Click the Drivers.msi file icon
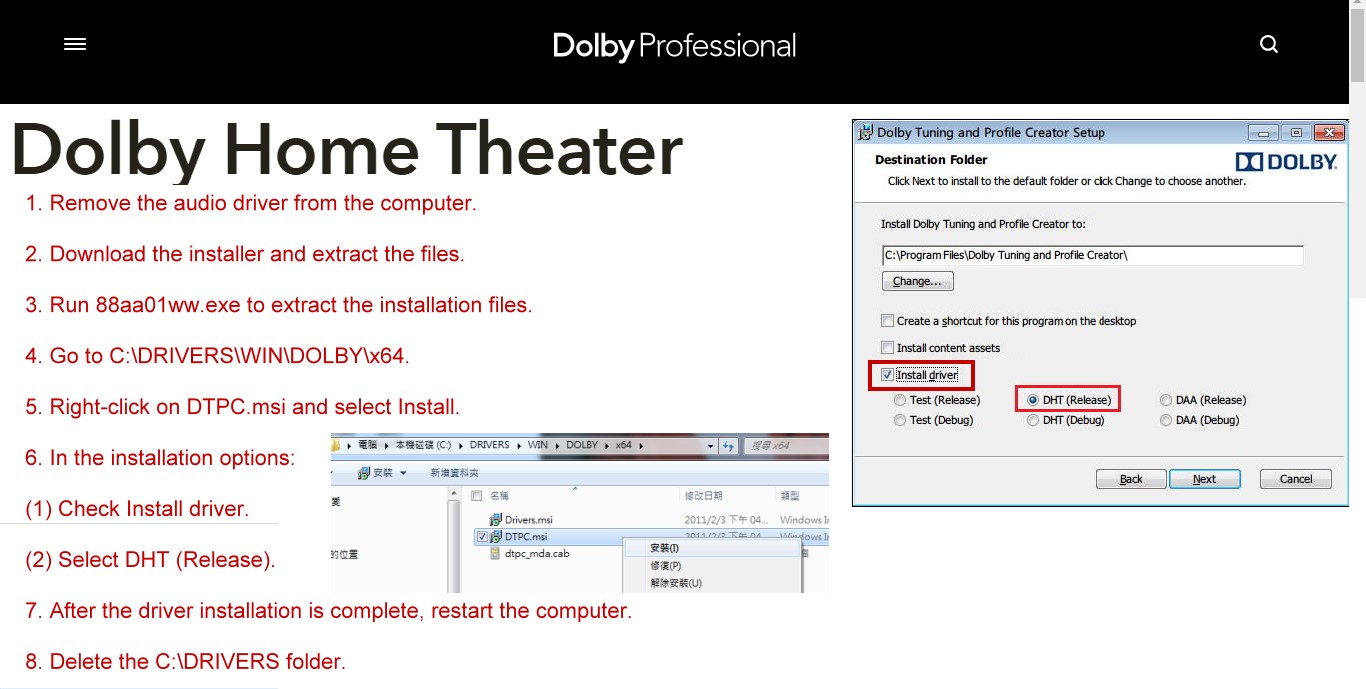Image resolution: width=1366 pixels, height=689 pixels. (495, 520)
